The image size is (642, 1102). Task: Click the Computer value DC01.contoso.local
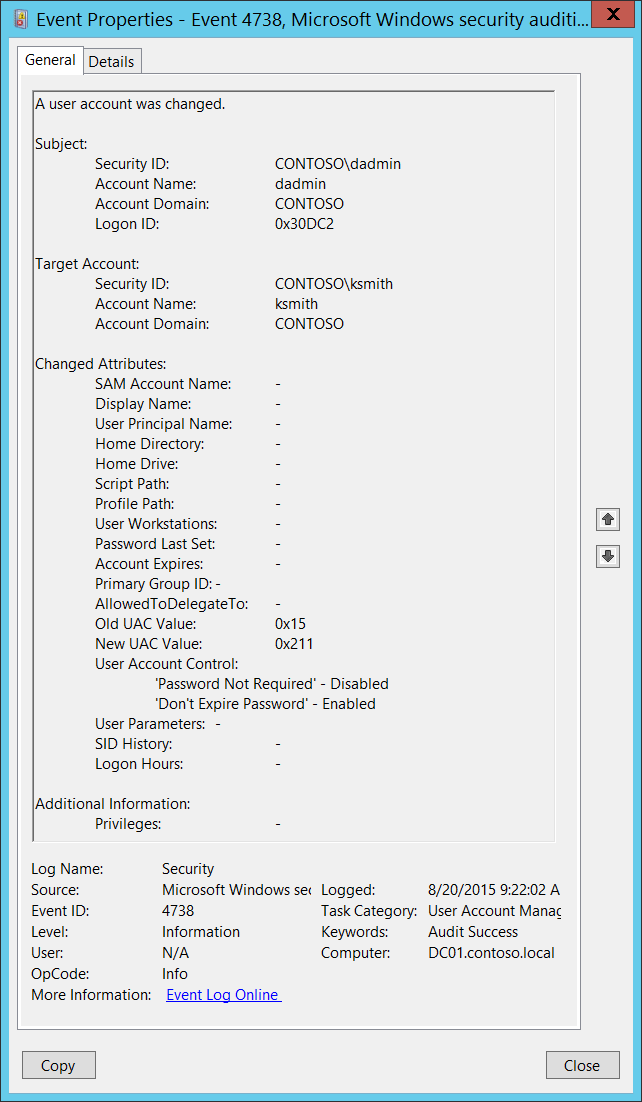[491, 953]
